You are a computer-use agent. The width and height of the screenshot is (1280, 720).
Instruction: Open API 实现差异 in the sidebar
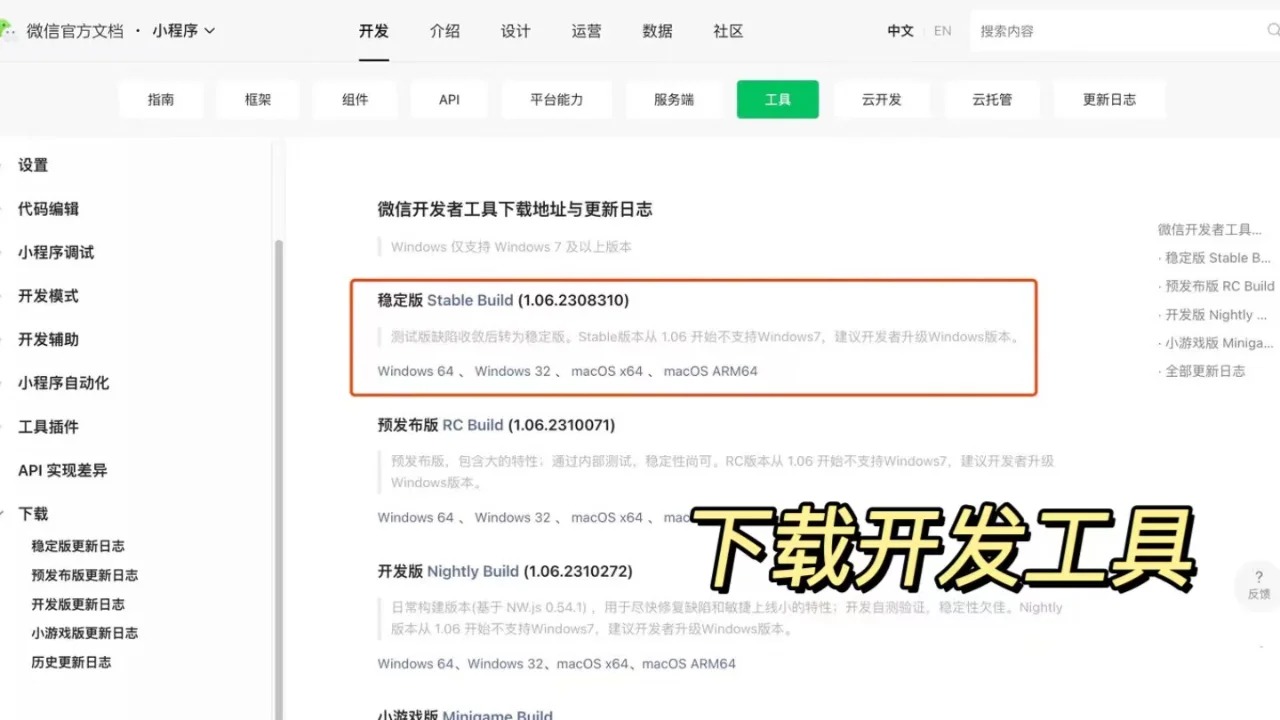62,470
